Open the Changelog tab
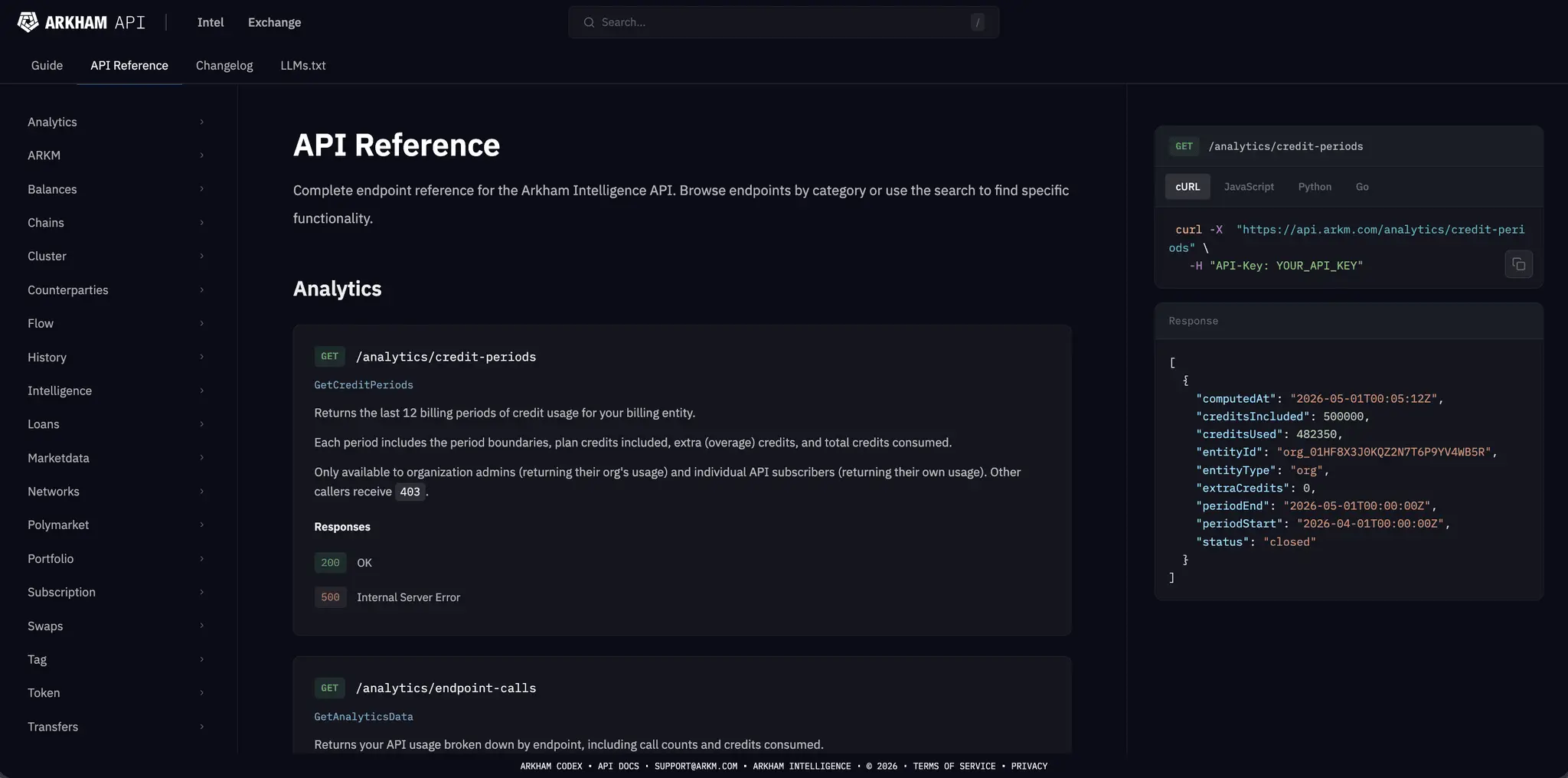 [224, 65]
